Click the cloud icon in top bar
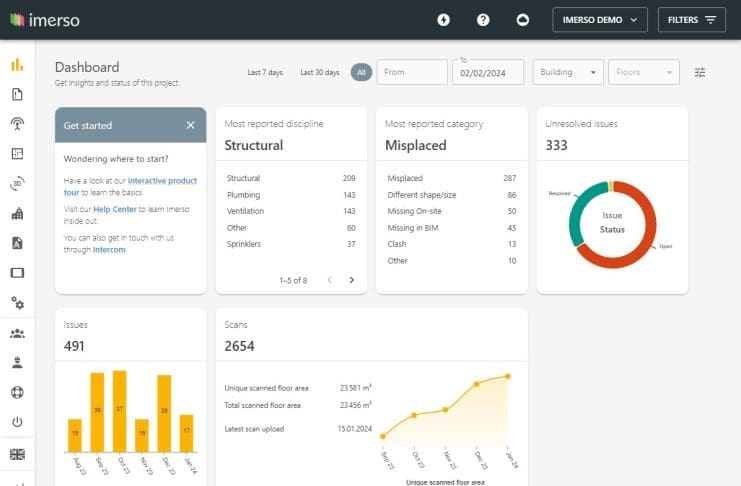The width and height of the screenshot is (741, 486). click(522, 20)
